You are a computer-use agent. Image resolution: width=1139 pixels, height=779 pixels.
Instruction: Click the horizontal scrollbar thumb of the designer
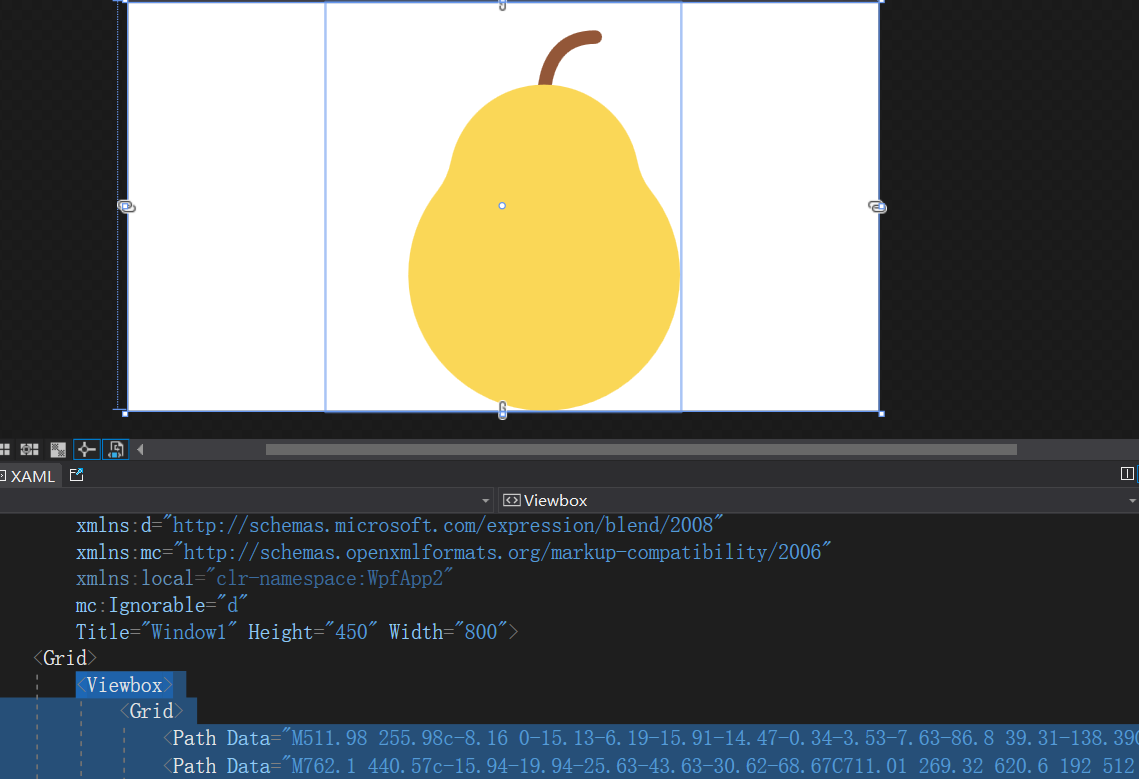point(641,450)
